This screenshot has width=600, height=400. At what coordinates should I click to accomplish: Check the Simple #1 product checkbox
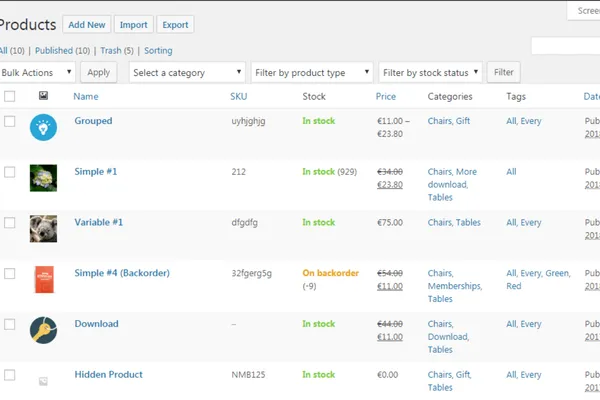tap(10, 172)
